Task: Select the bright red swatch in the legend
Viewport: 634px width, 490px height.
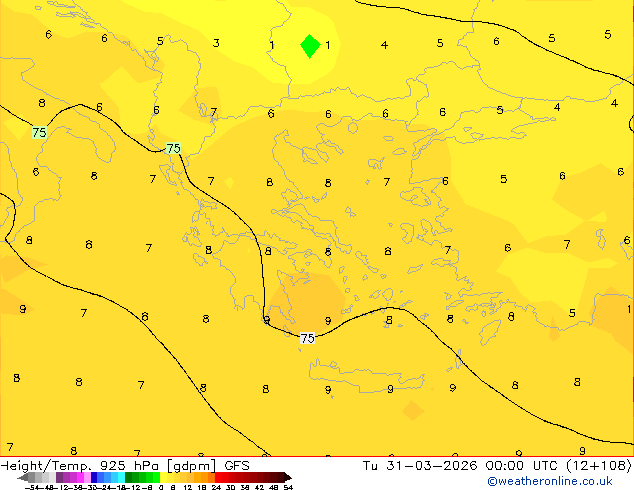Action: tap(219, 477)
